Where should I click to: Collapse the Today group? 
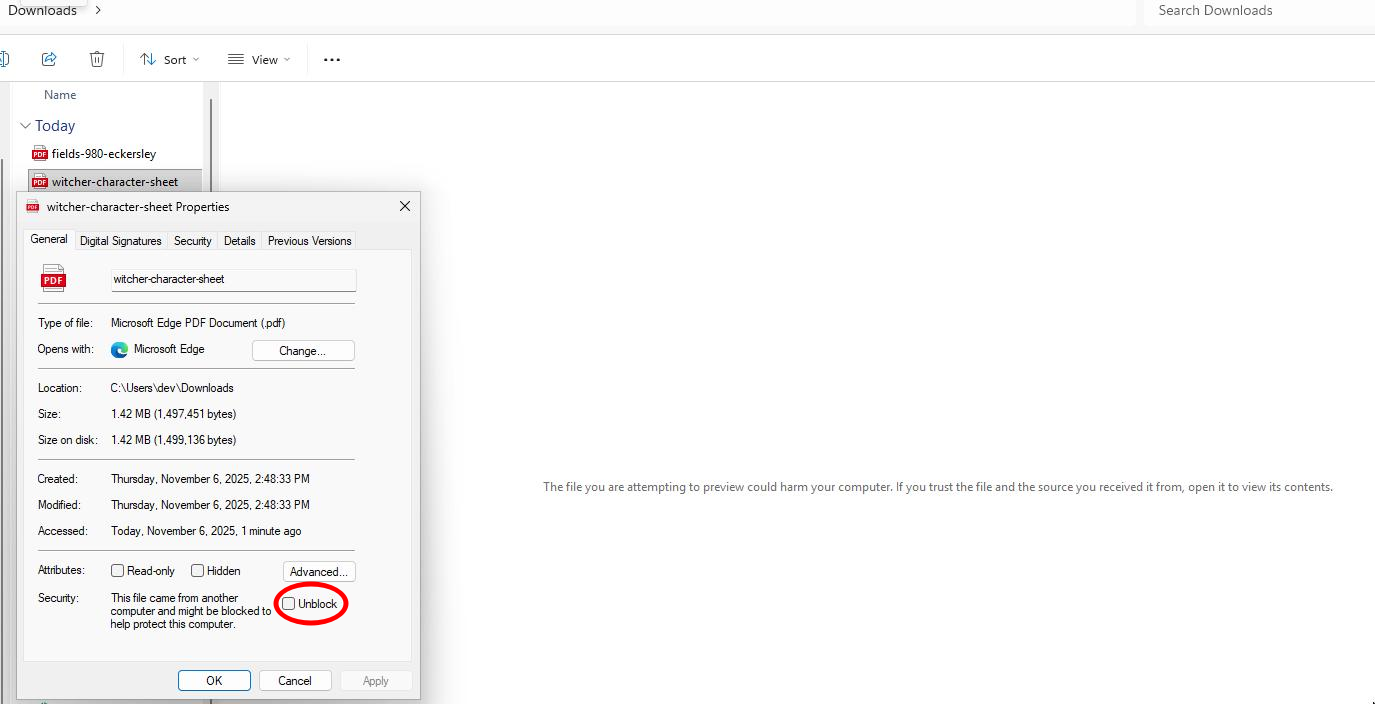(x=26, y=126)
